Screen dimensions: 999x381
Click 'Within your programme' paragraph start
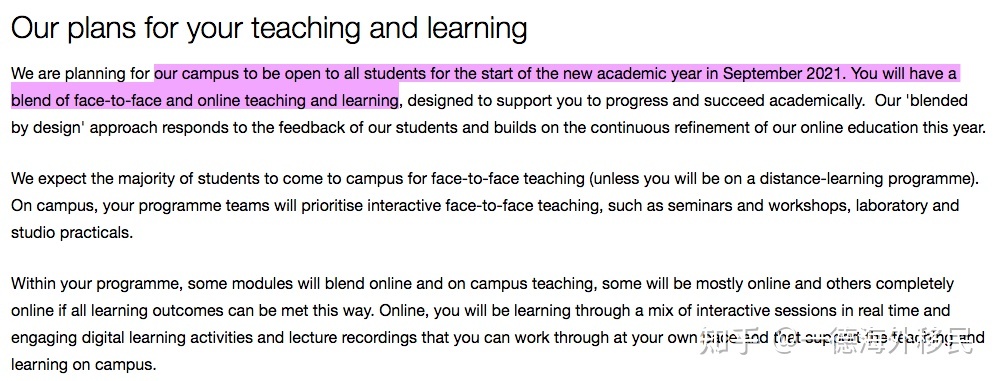pyautogui.click(x=96, y=284)
